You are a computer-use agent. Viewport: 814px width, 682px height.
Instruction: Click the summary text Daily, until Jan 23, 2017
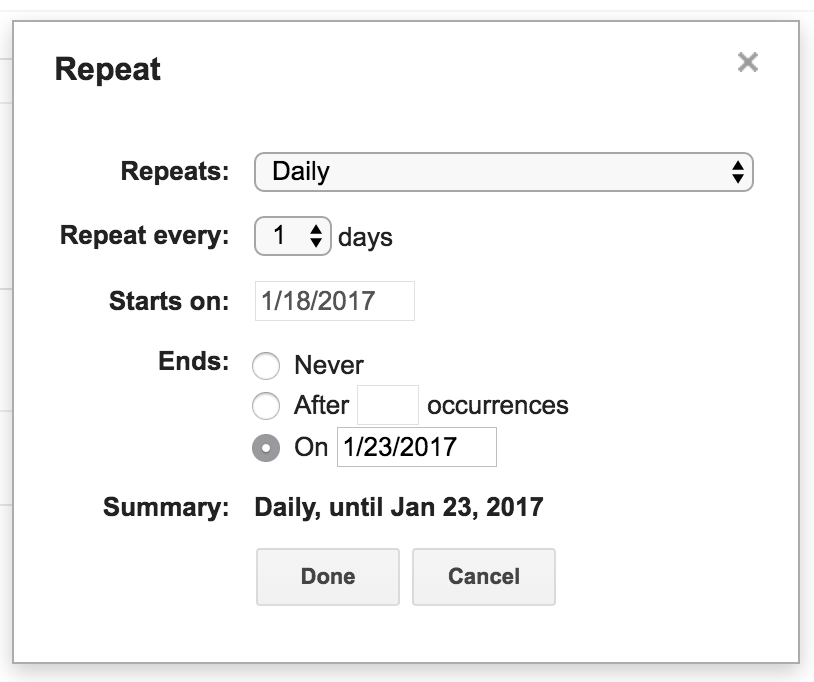[x=399, y=507]
